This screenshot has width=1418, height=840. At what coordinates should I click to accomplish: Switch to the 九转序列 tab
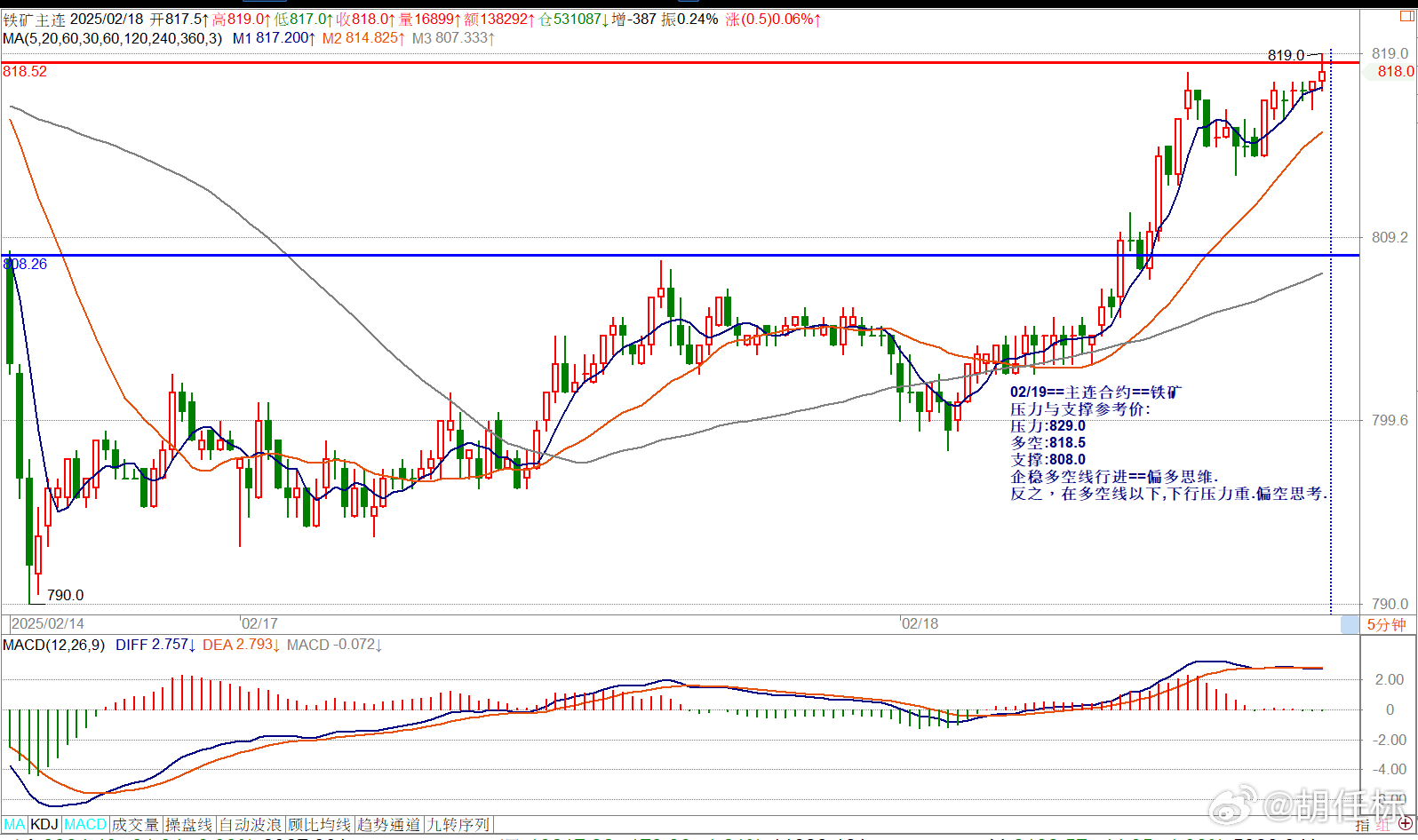458,825
